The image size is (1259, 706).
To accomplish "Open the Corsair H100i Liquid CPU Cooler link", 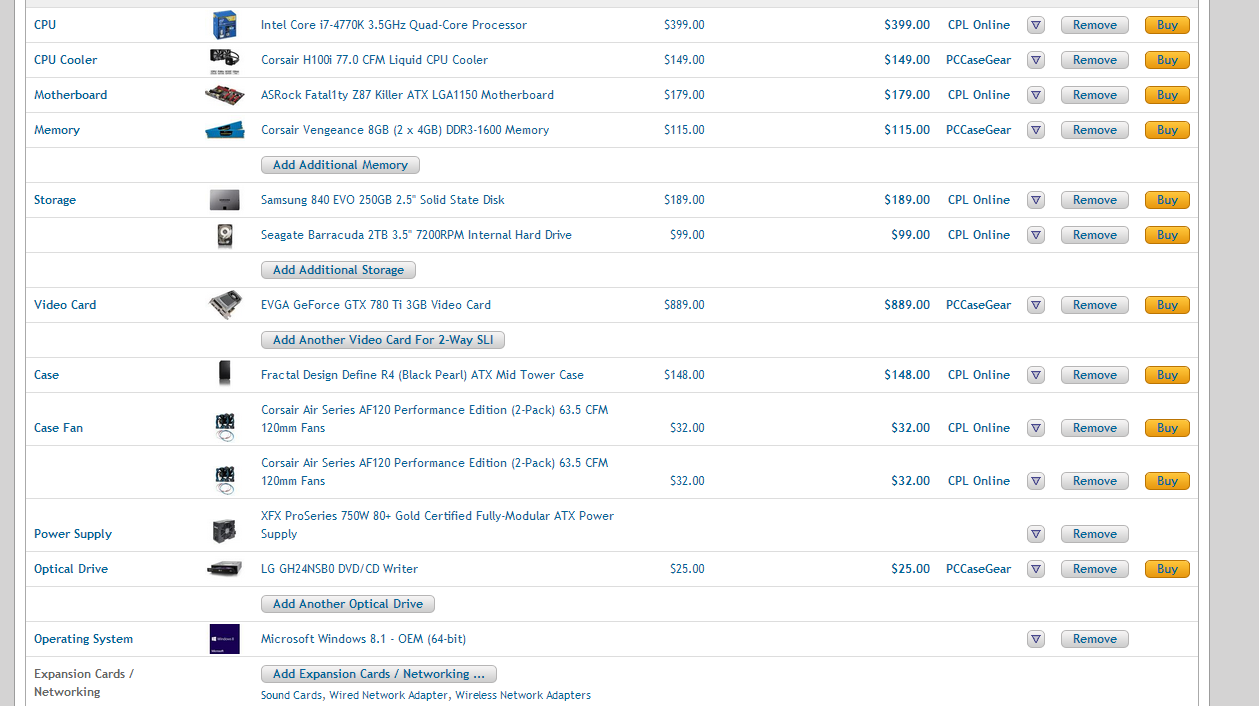I will [x=374, y=60].
